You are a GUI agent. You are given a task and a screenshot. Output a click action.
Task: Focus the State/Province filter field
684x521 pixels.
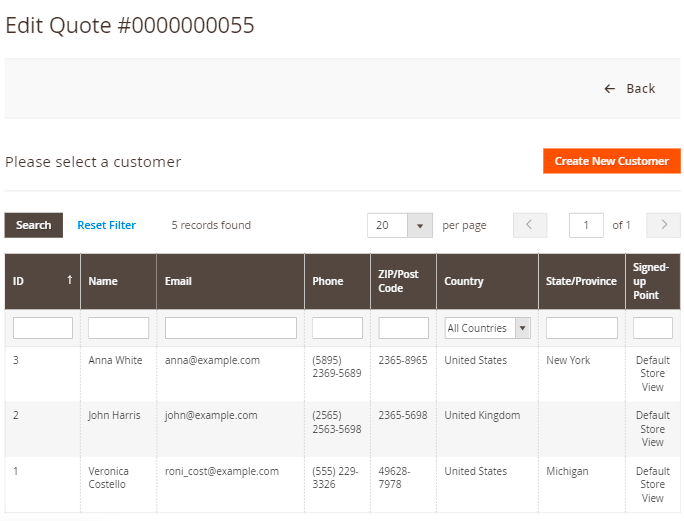pyautogui.click(x=581, y=328)
